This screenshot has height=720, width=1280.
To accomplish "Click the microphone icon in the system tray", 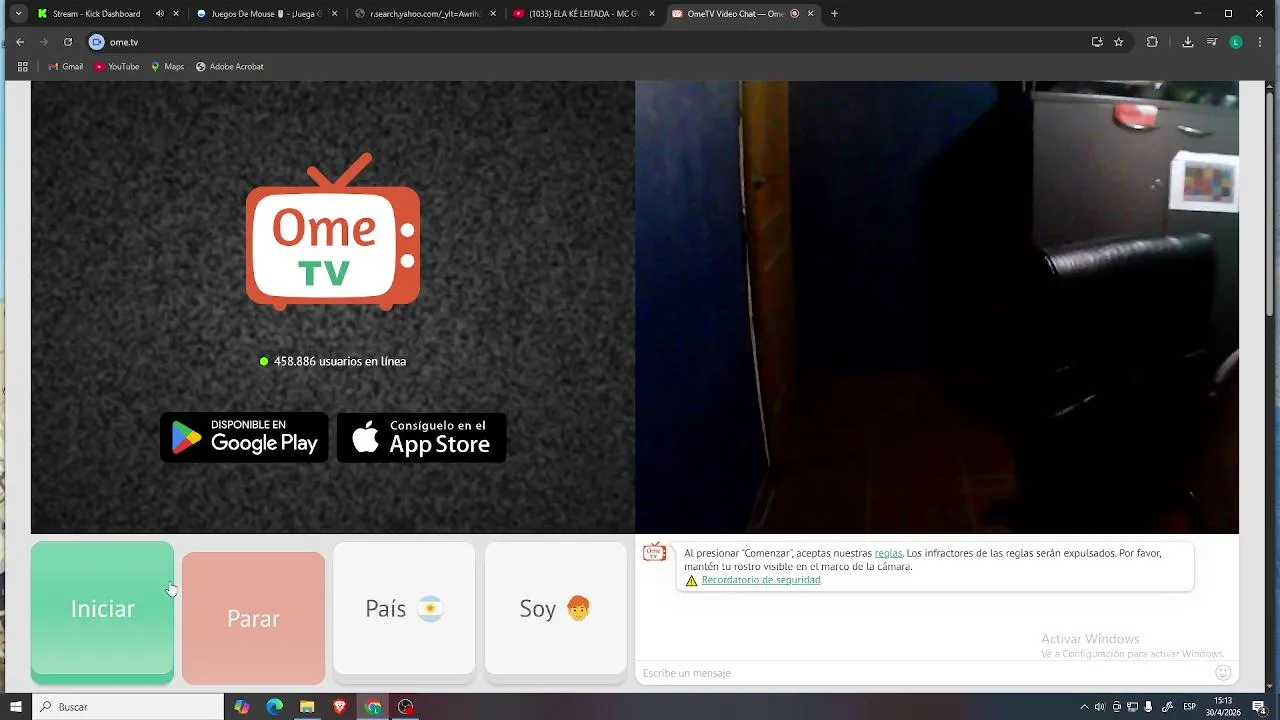I will (x=1148, y=707).
